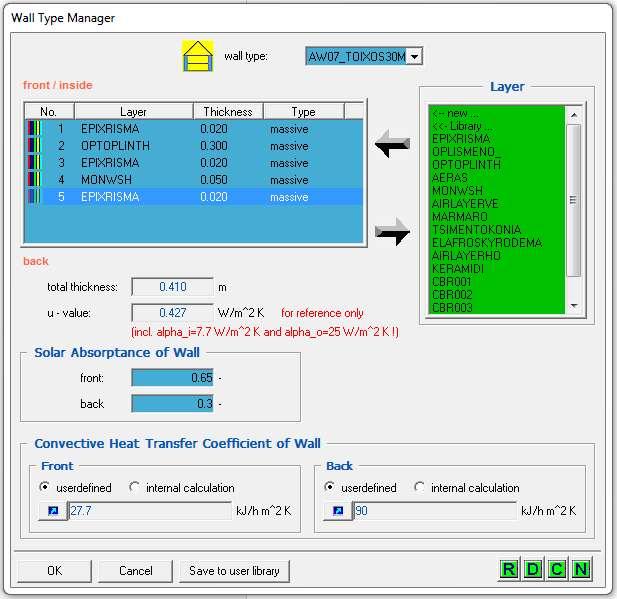The image size is (617, 599).
Task: Click the right arrow to remove layer
Action: [392, 231]
